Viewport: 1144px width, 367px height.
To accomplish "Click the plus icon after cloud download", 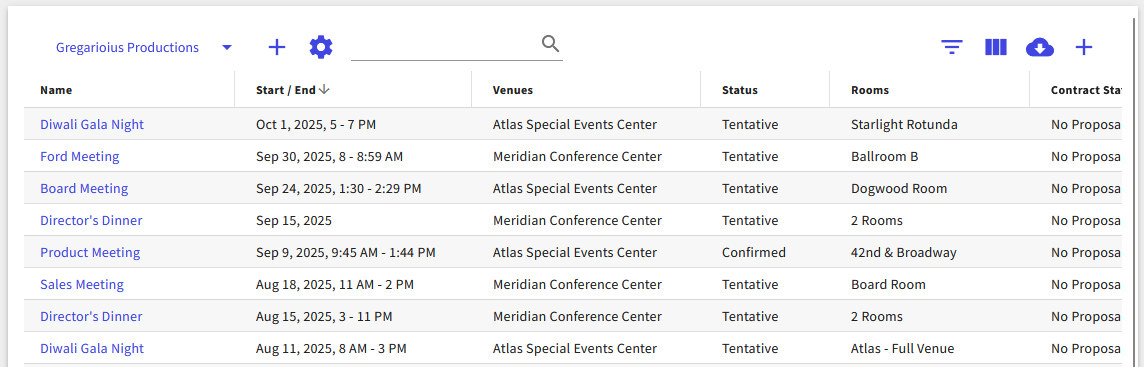I will (1084, 47).
